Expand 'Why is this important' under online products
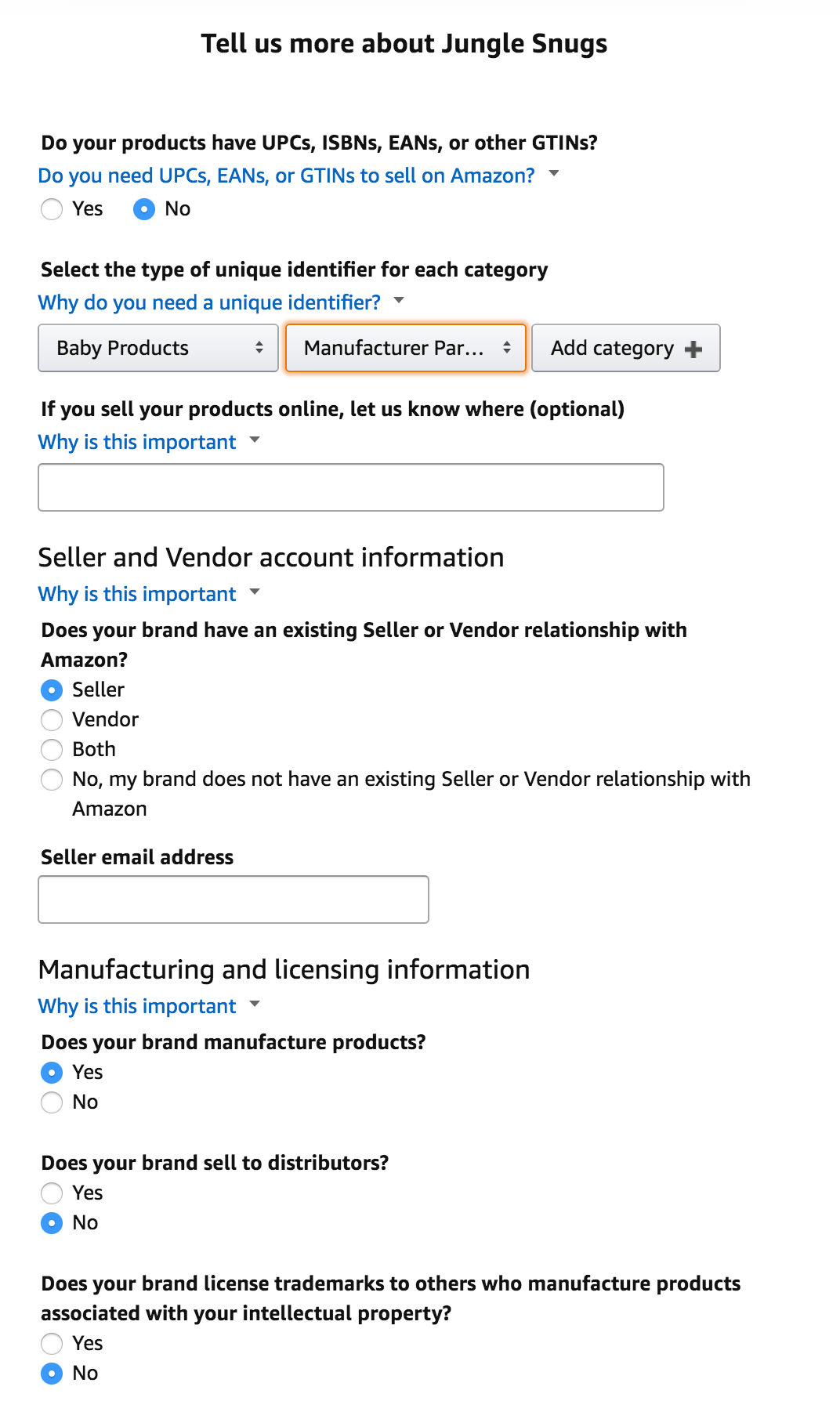The height and width of the screenshot is (1401, 840). (138, 442)
